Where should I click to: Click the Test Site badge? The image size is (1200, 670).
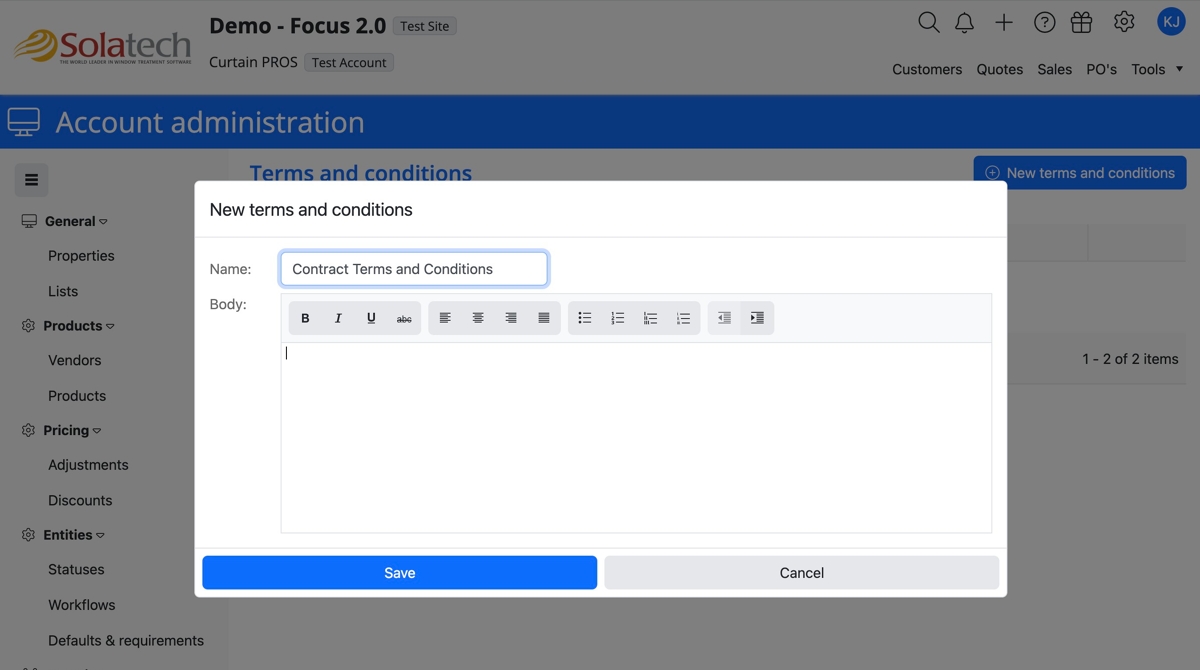(x=425, y=26)
